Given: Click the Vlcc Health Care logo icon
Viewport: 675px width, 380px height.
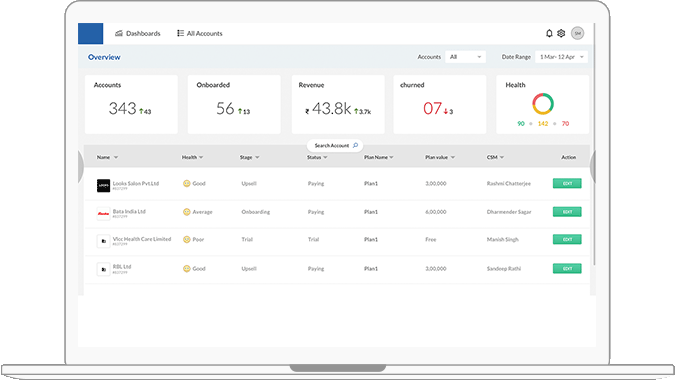Looking at the screenshot, I should [x=103, y=241].
